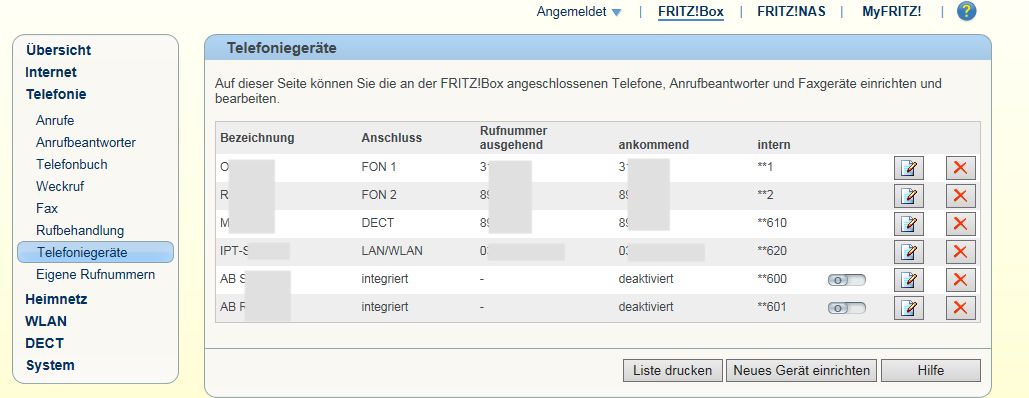The width and height of the screenshot is (1029, 398).
Task: Edit the answering machine **600 entry
Action: pyautogui.click(x=908, y=280)
